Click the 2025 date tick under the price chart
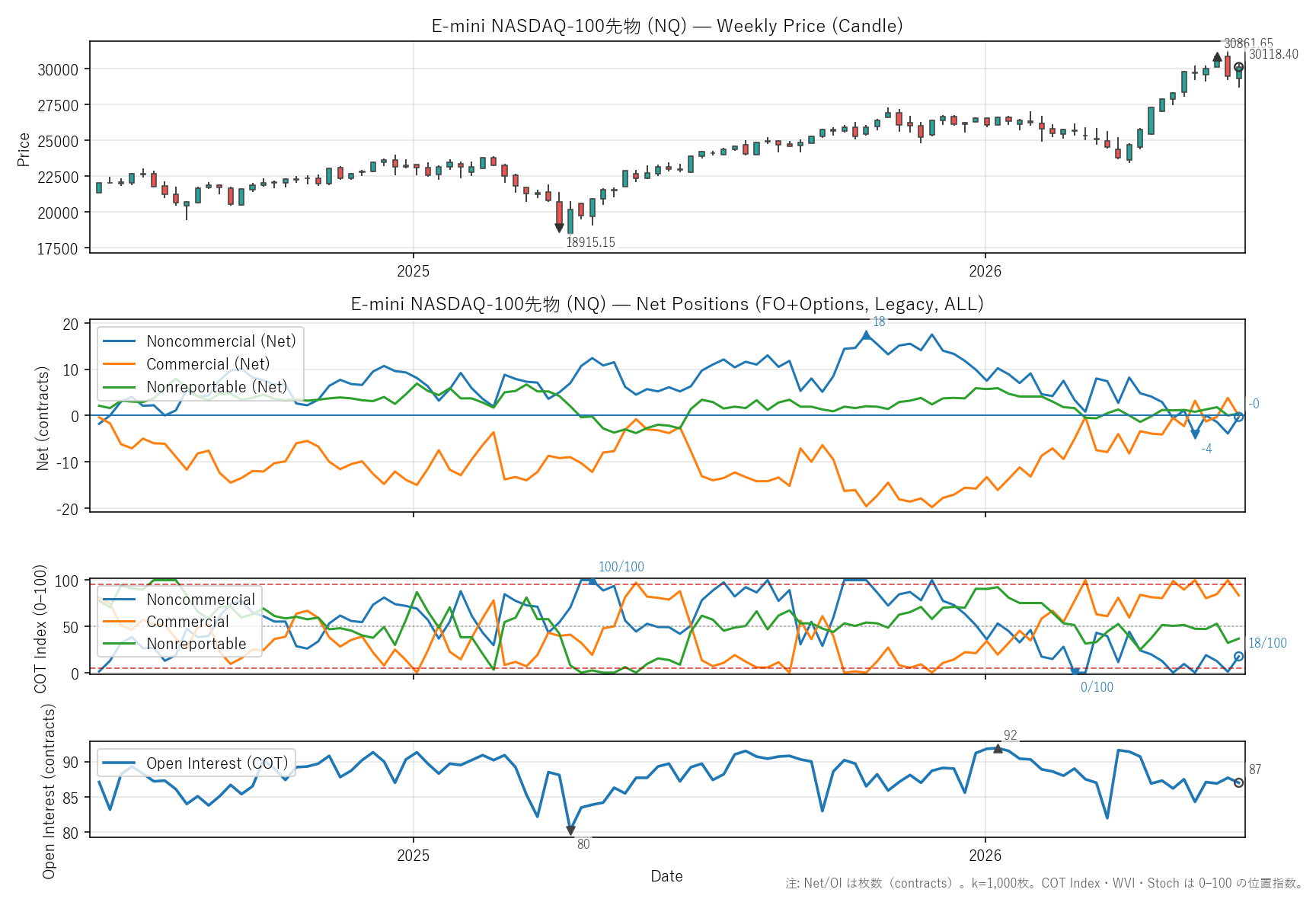This screenshot has height=899, width=1316. 414,271
